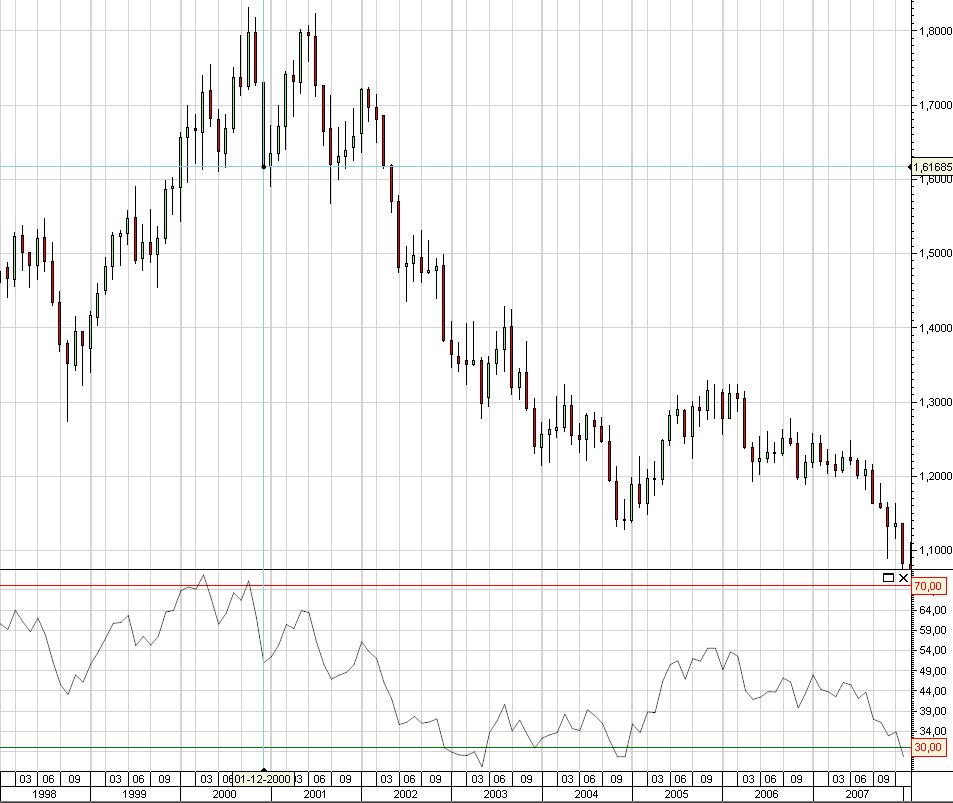Click the 1,1000 price axis label

coord(935,550)
